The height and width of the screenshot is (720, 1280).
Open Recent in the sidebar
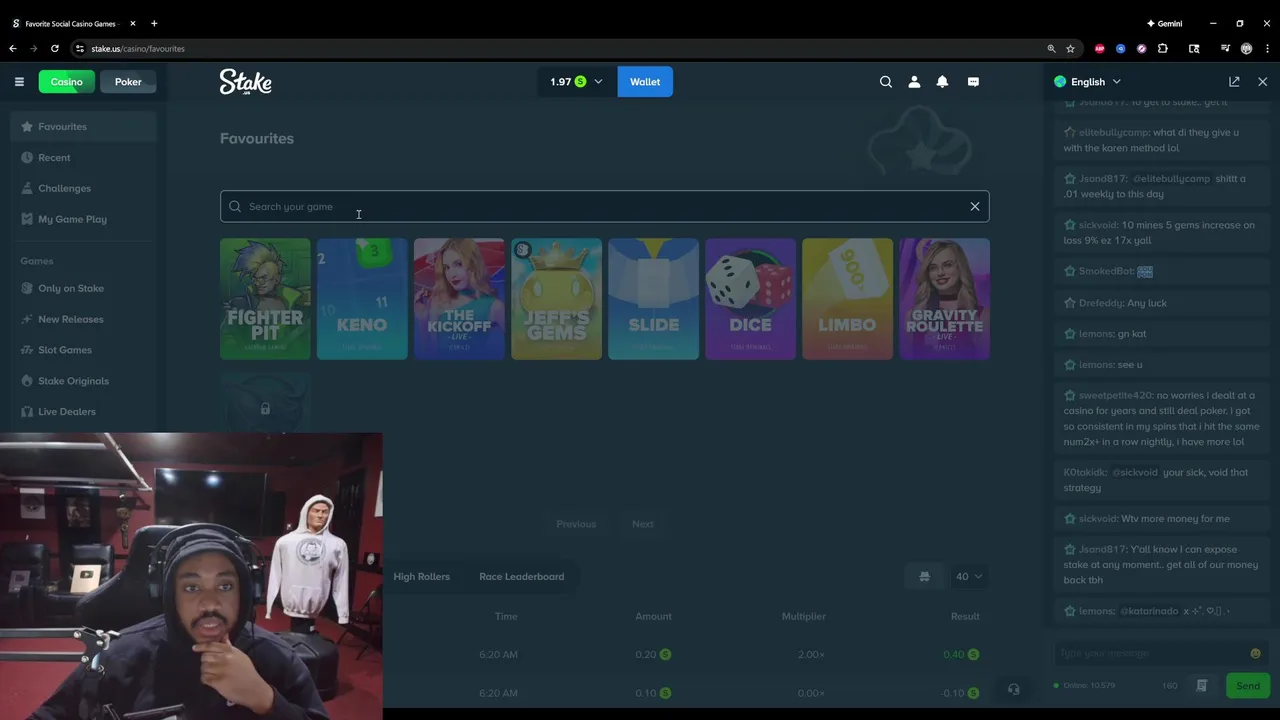84,158
